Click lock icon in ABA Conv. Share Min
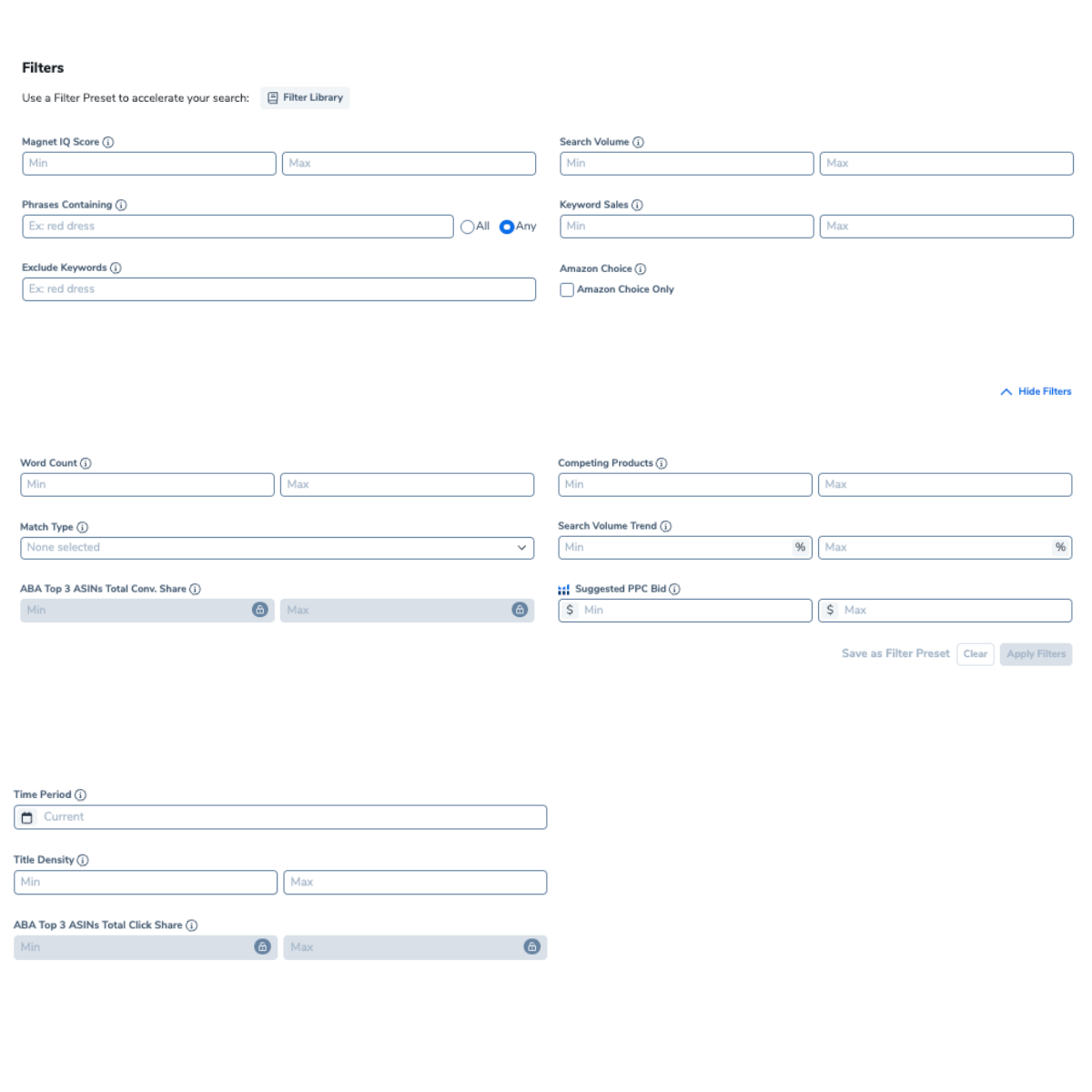1092x1092 pixels. point(259,610)
